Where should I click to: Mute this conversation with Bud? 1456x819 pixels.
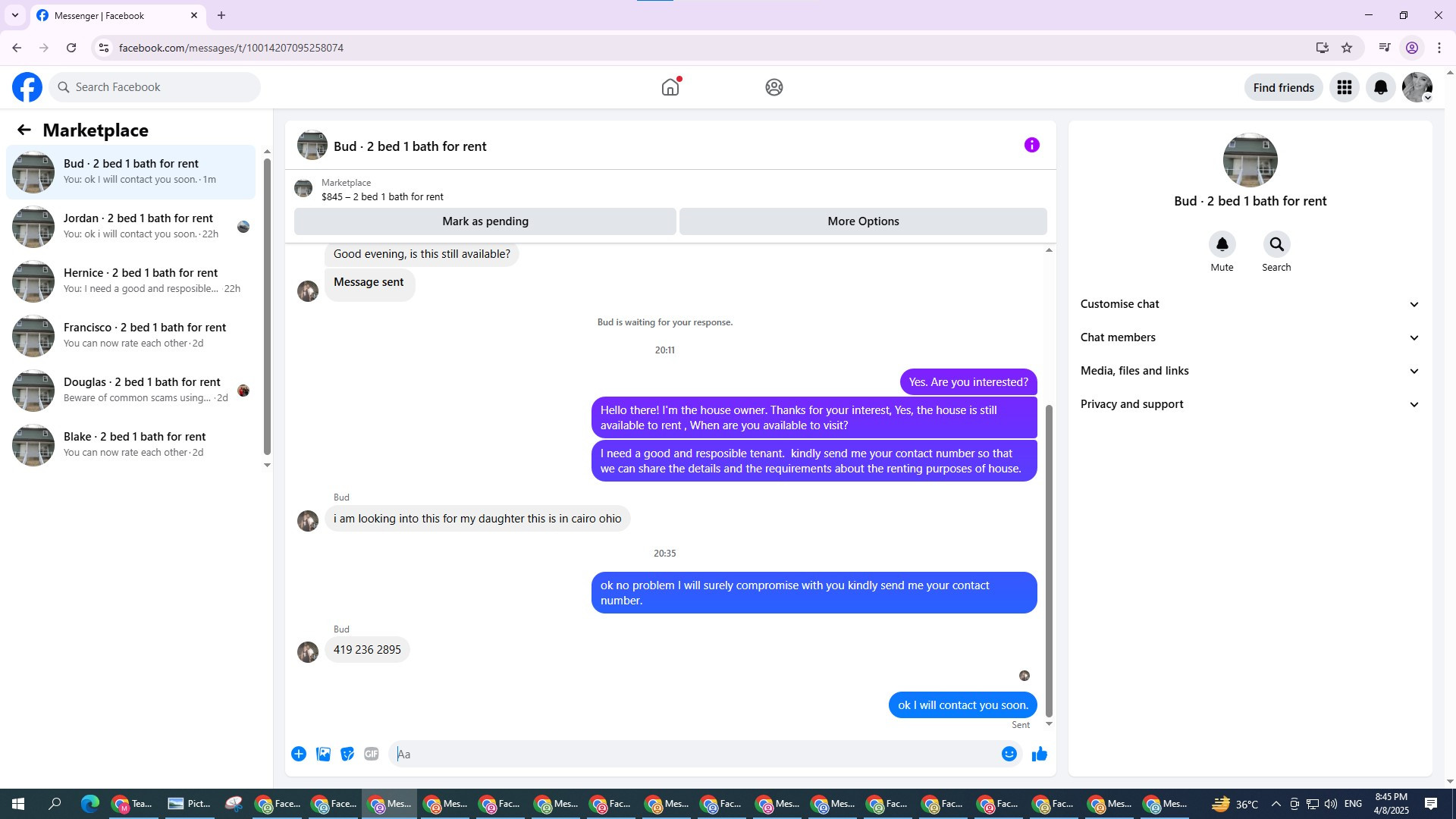pyautogui.click(x=1222, y=244)
